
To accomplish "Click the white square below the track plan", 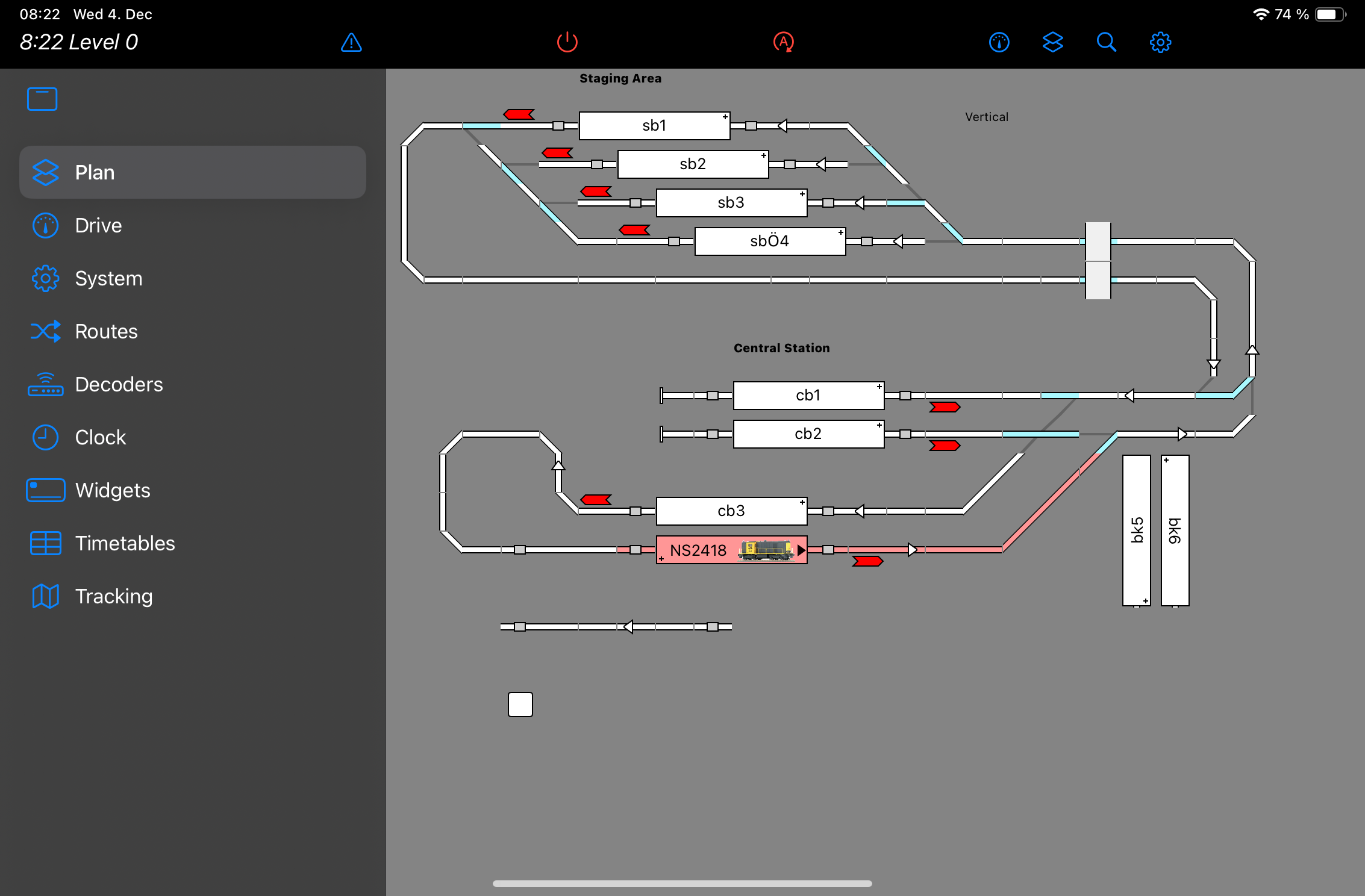I will pos(520,705).
